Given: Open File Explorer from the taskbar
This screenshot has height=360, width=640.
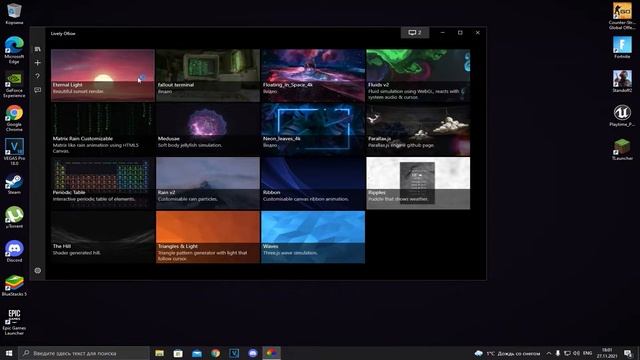Looking at the screenshot, I should (x=160, y=353).
